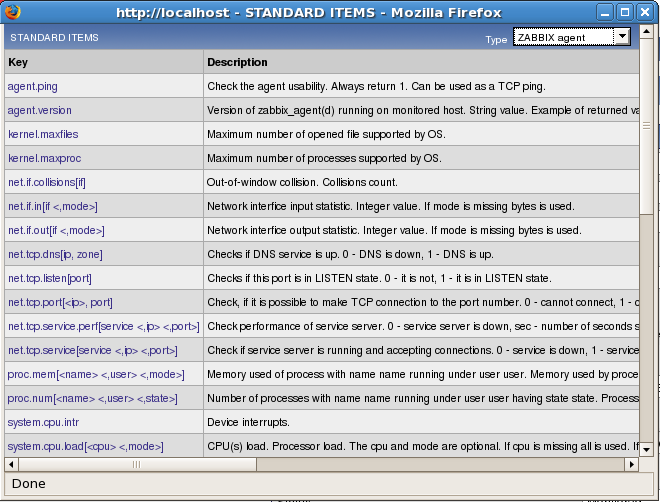
Task: Click the system.cpu.intr key
Action: pyautogui.click(x=43, y=422)
